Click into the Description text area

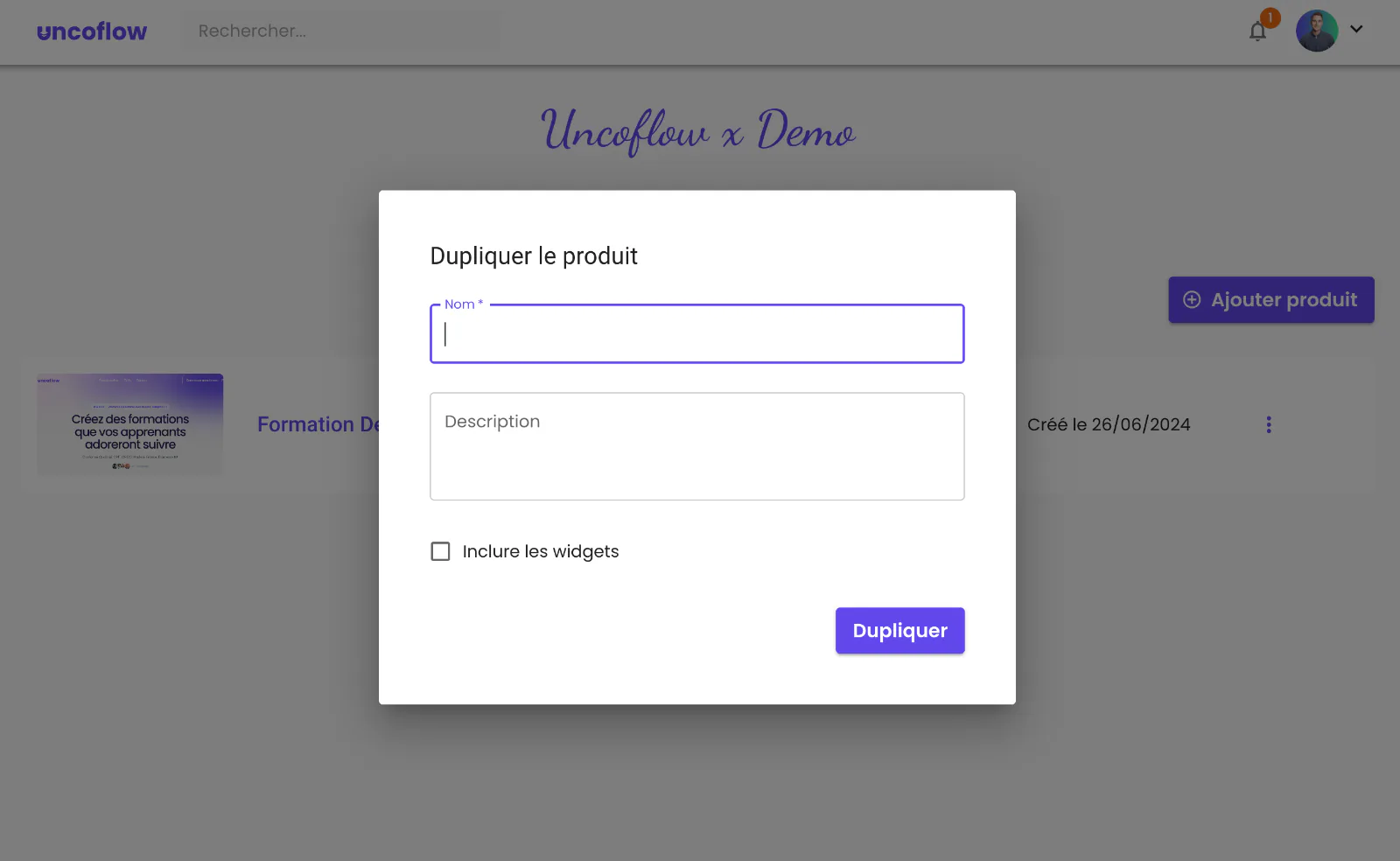(x=697, y=446)
